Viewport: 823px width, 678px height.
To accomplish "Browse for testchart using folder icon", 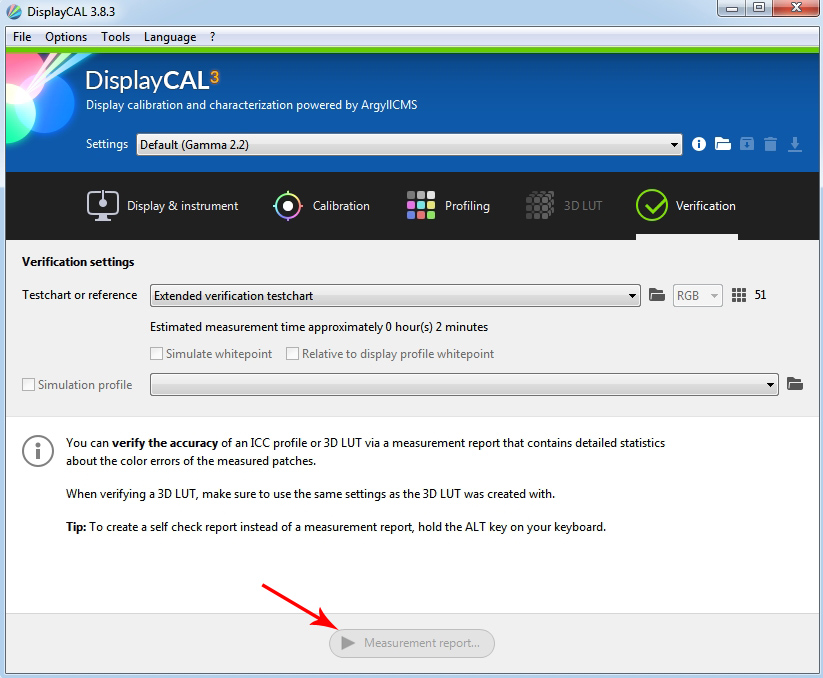I will (x=657, y=295).
